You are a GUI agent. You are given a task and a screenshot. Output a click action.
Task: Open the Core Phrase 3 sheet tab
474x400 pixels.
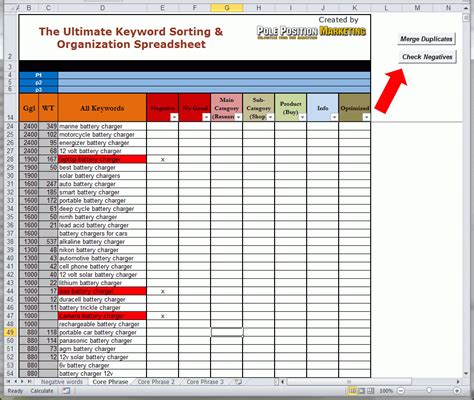pos(205,382)
